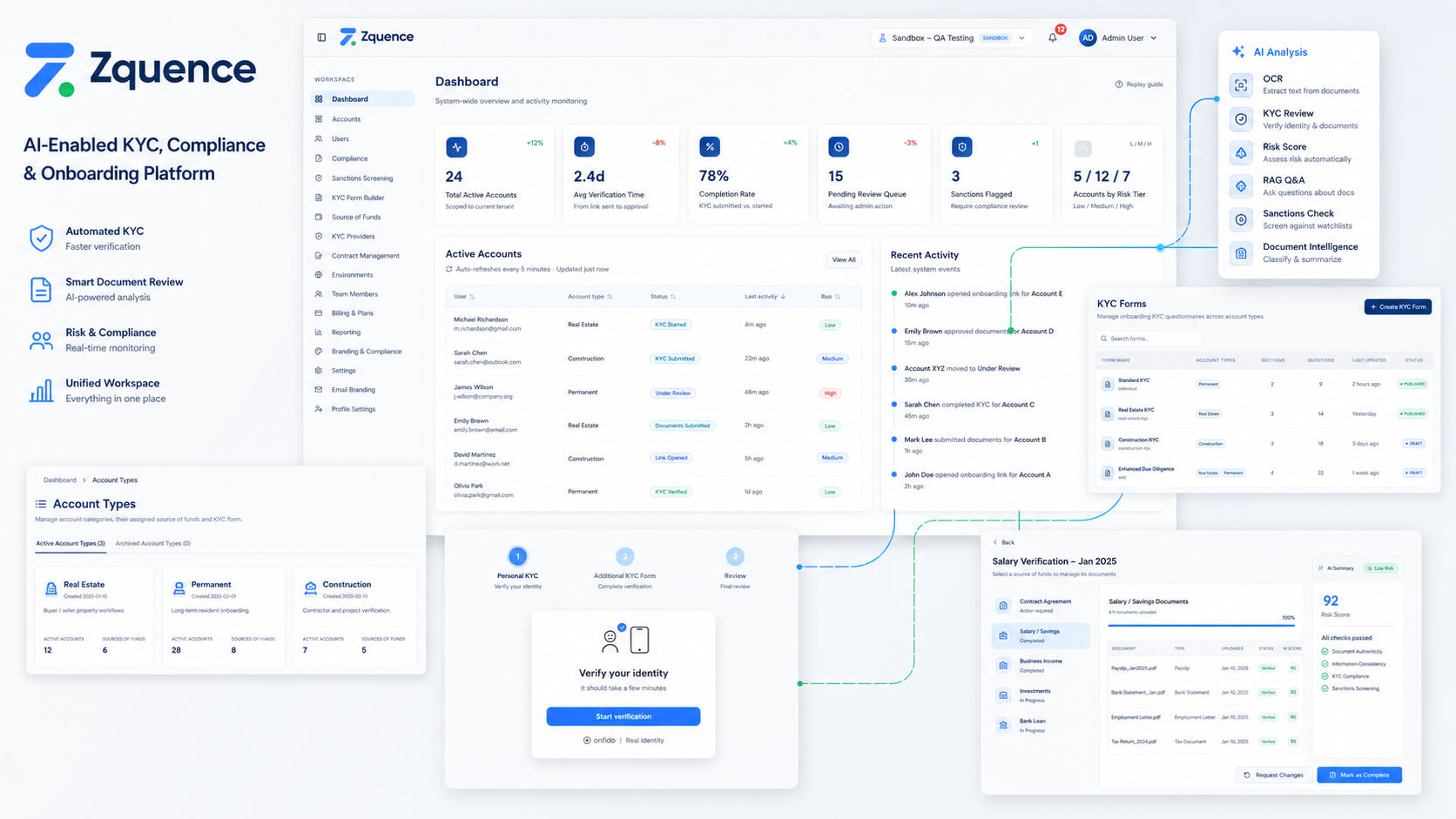Switch to Archived Account Types tab
Image resolution: width=1456 pixels, height=819 pixels.
tap(153, 543)
